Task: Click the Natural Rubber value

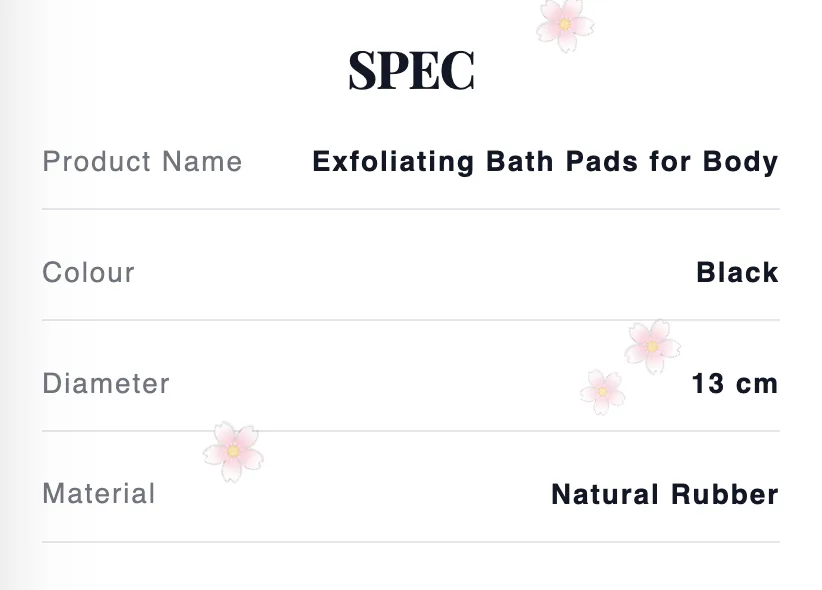Action: 665,495
